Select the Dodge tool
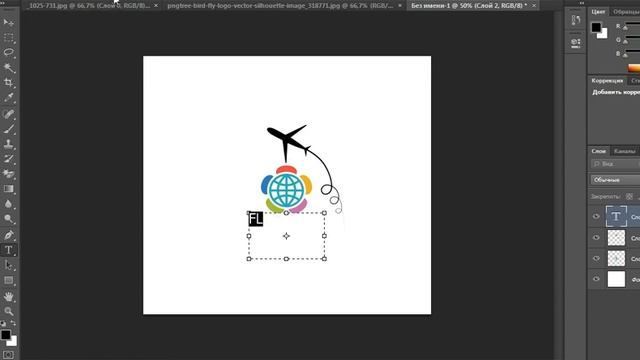The width and height of the screenshot is (640, 360). (x=8, y=219)
